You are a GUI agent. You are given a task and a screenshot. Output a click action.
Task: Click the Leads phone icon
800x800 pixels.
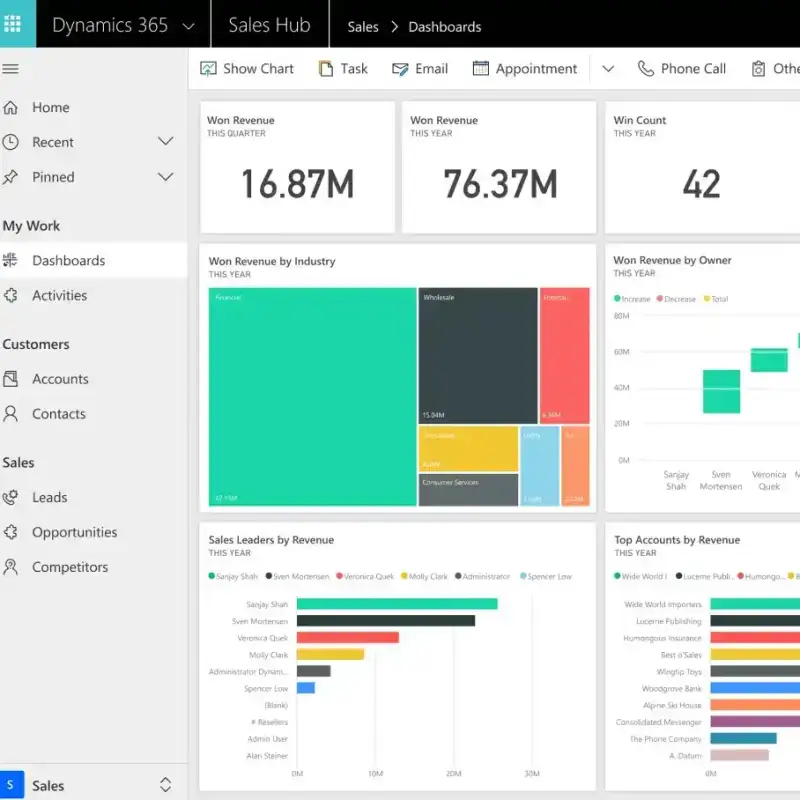pyautogui.click(x=10, y=497)
